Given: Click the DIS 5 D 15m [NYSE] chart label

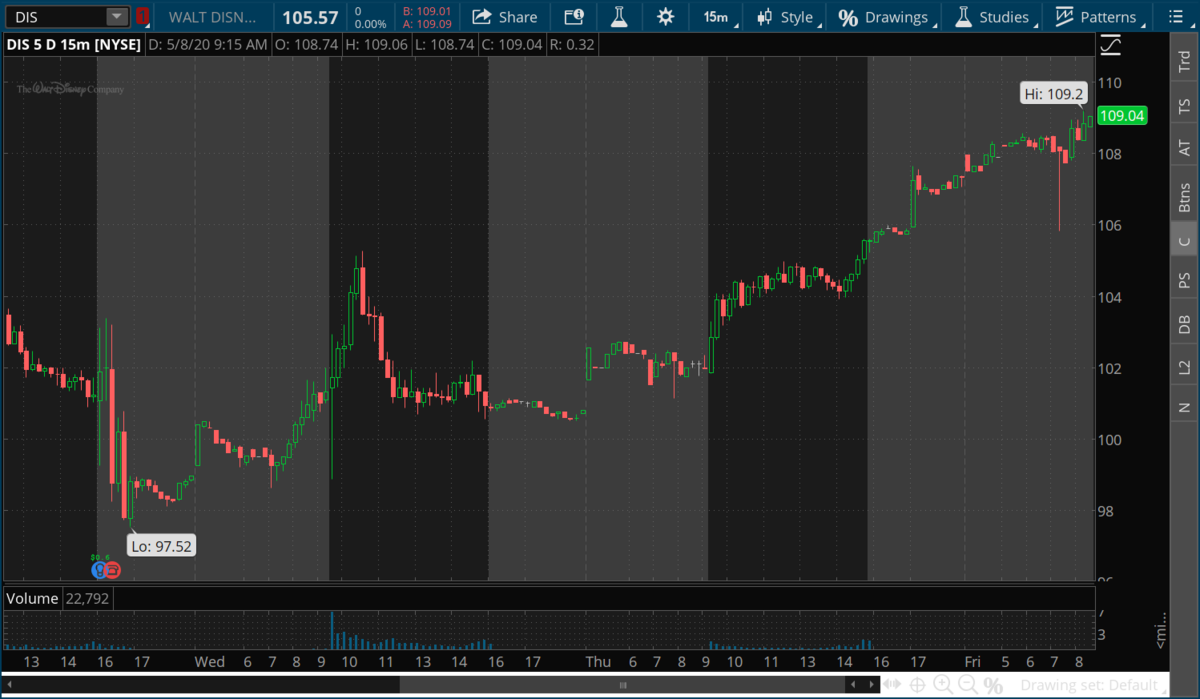Looking at the screenshot, I should (72, 45).
